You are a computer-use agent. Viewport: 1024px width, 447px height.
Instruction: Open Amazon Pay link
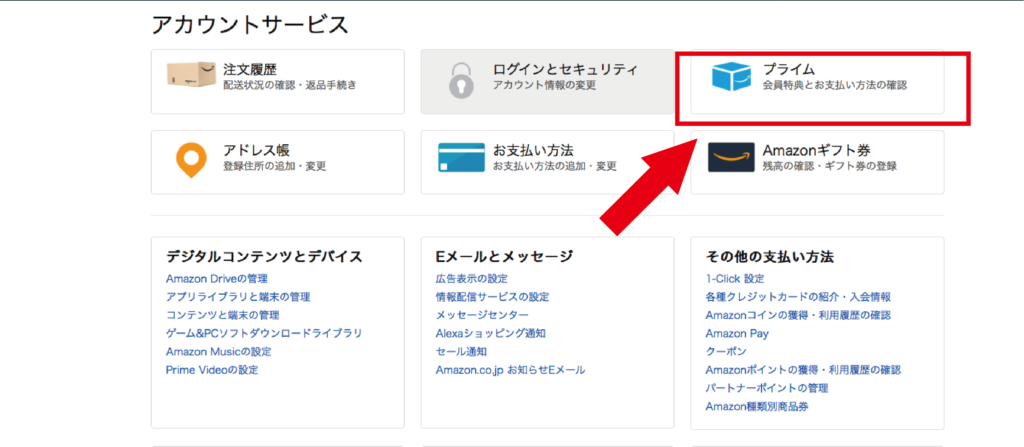[x=737, y=333]
